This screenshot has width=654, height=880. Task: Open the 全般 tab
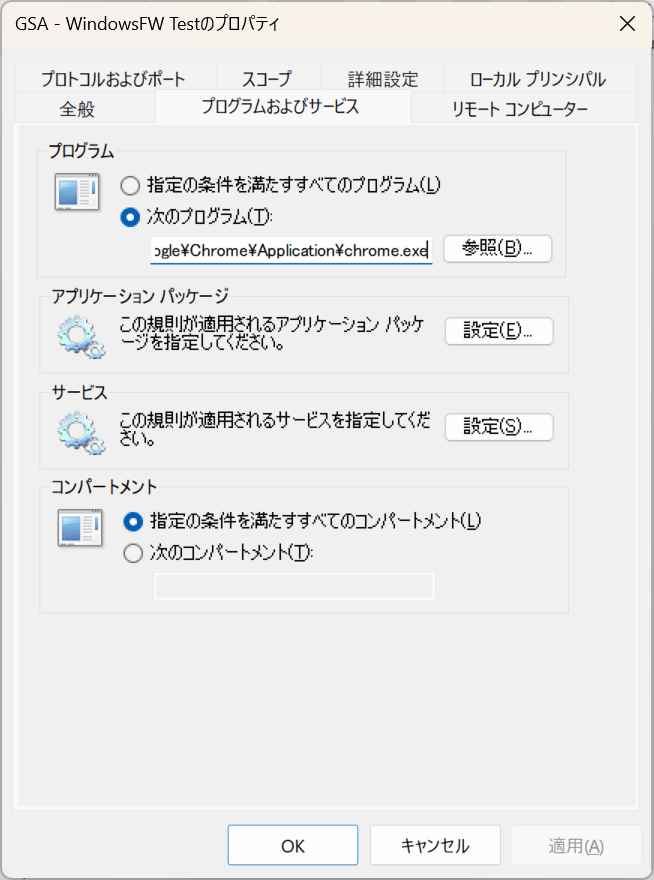[85, 108]
